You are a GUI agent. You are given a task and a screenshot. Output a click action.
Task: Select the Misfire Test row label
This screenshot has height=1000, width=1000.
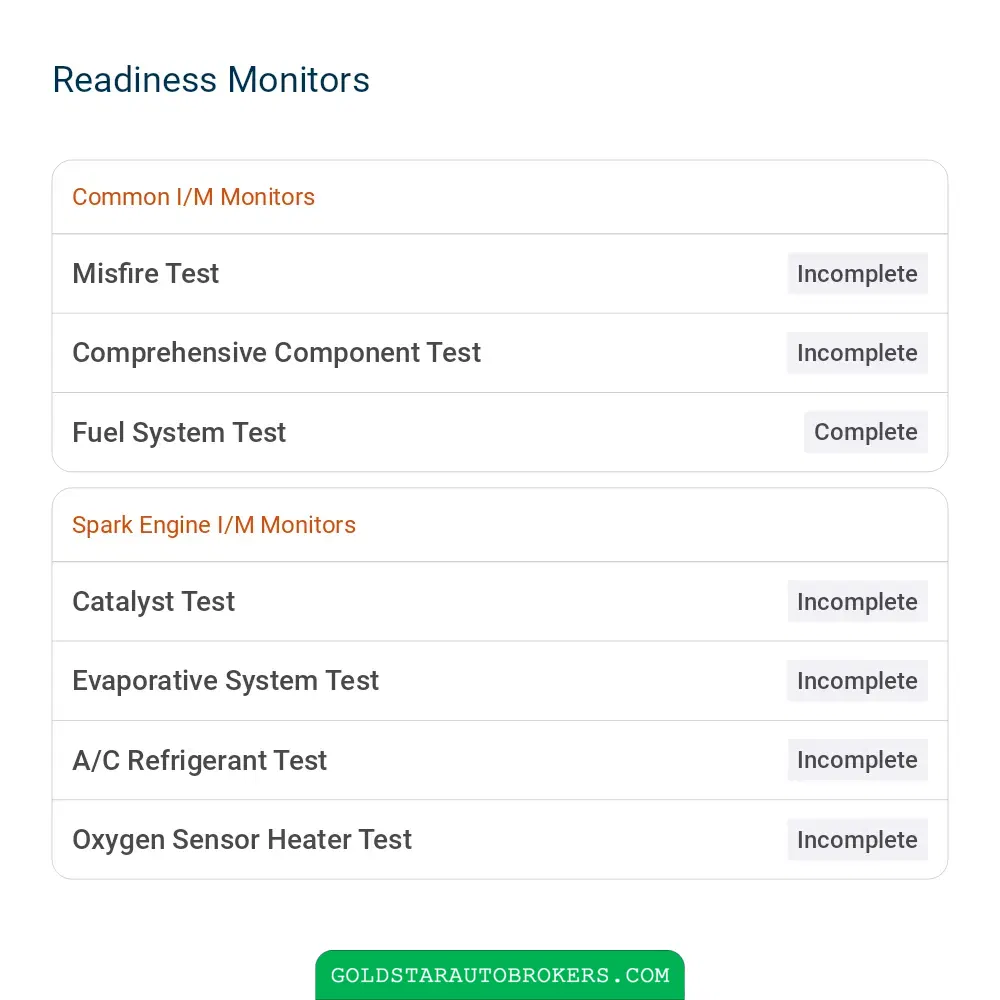(145, 274)
